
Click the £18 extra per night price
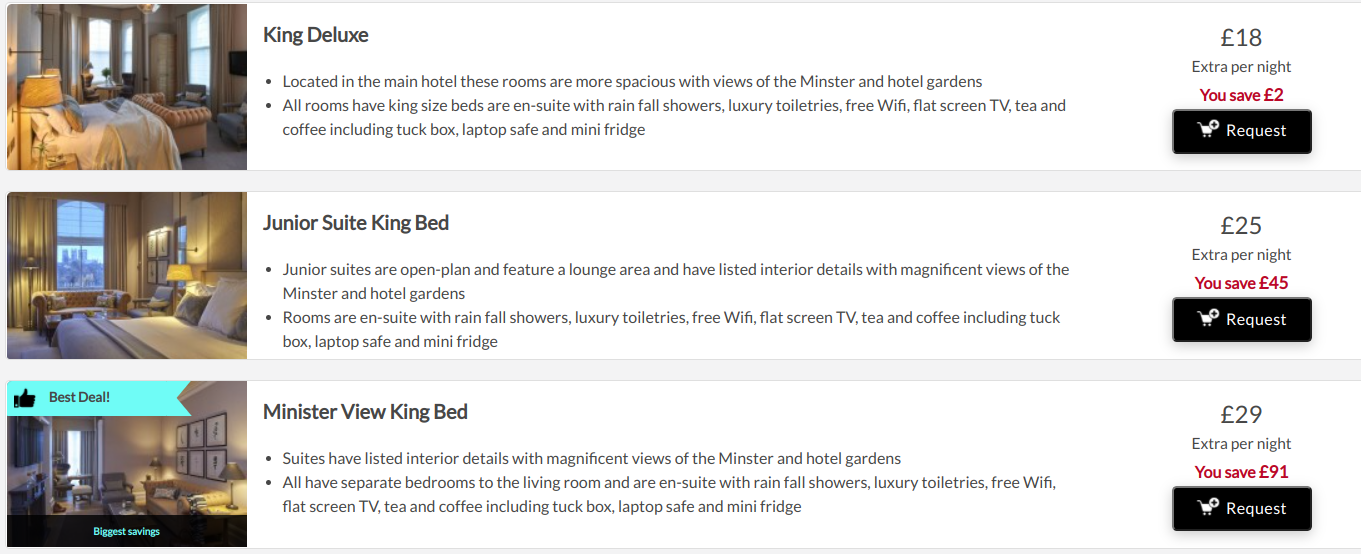click(1241, 38)
